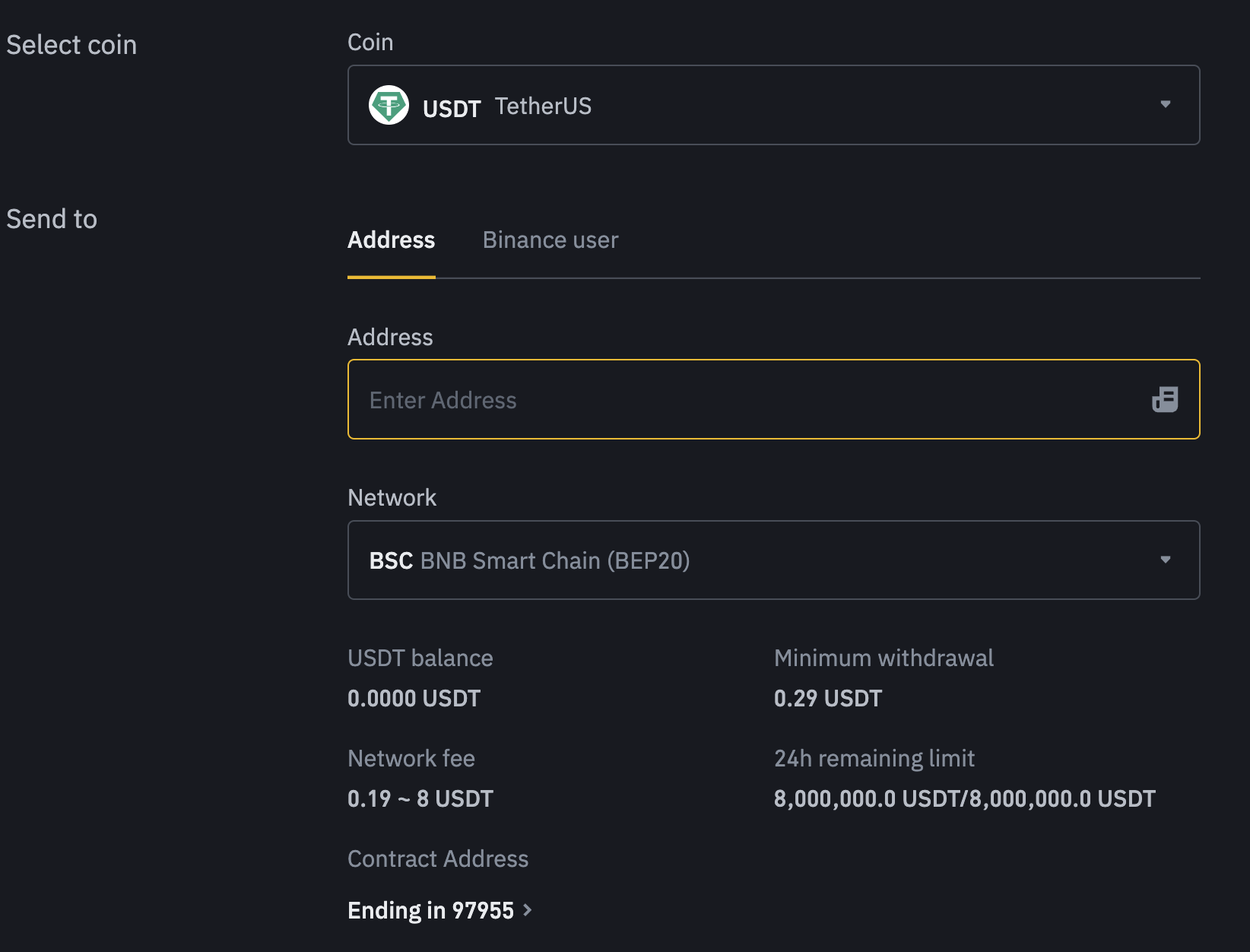Click the Minimum withdrawal label
Image resolution: width=1250 pixels, height=952 pixels.
[884, 658]
